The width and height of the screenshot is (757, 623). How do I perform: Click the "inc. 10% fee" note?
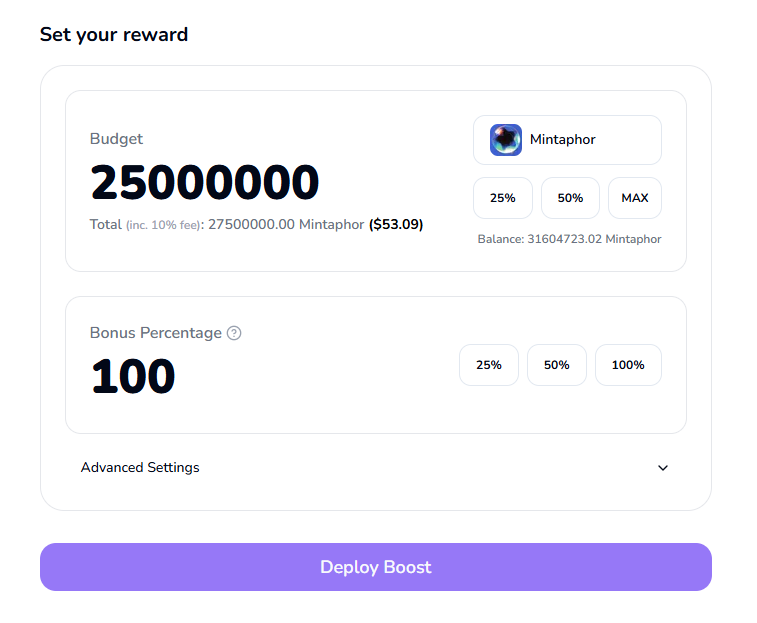163,225
